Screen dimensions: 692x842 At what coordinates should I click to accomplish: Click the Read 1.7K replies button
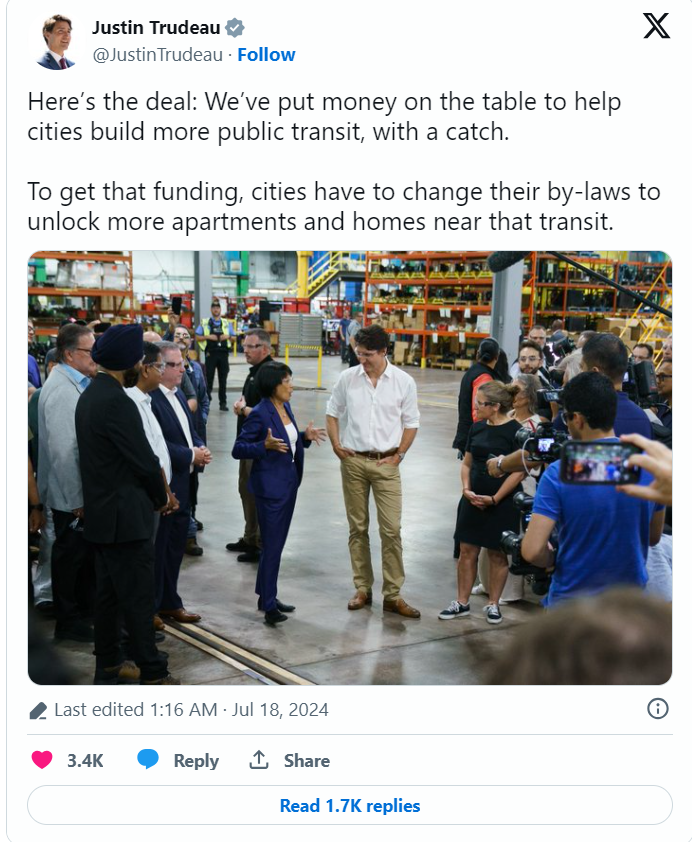349,805
